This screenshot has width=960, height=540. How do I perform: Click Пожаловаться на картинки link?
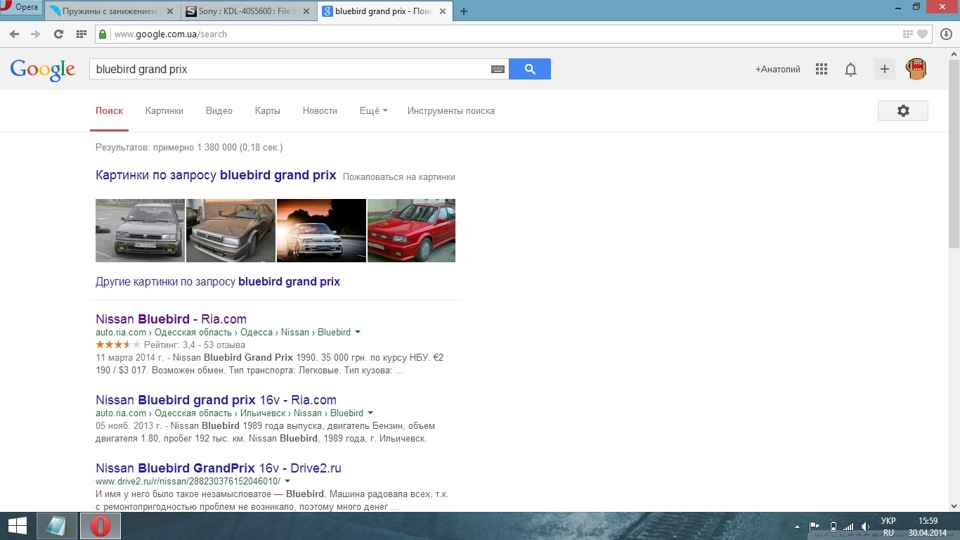point(399,177)
